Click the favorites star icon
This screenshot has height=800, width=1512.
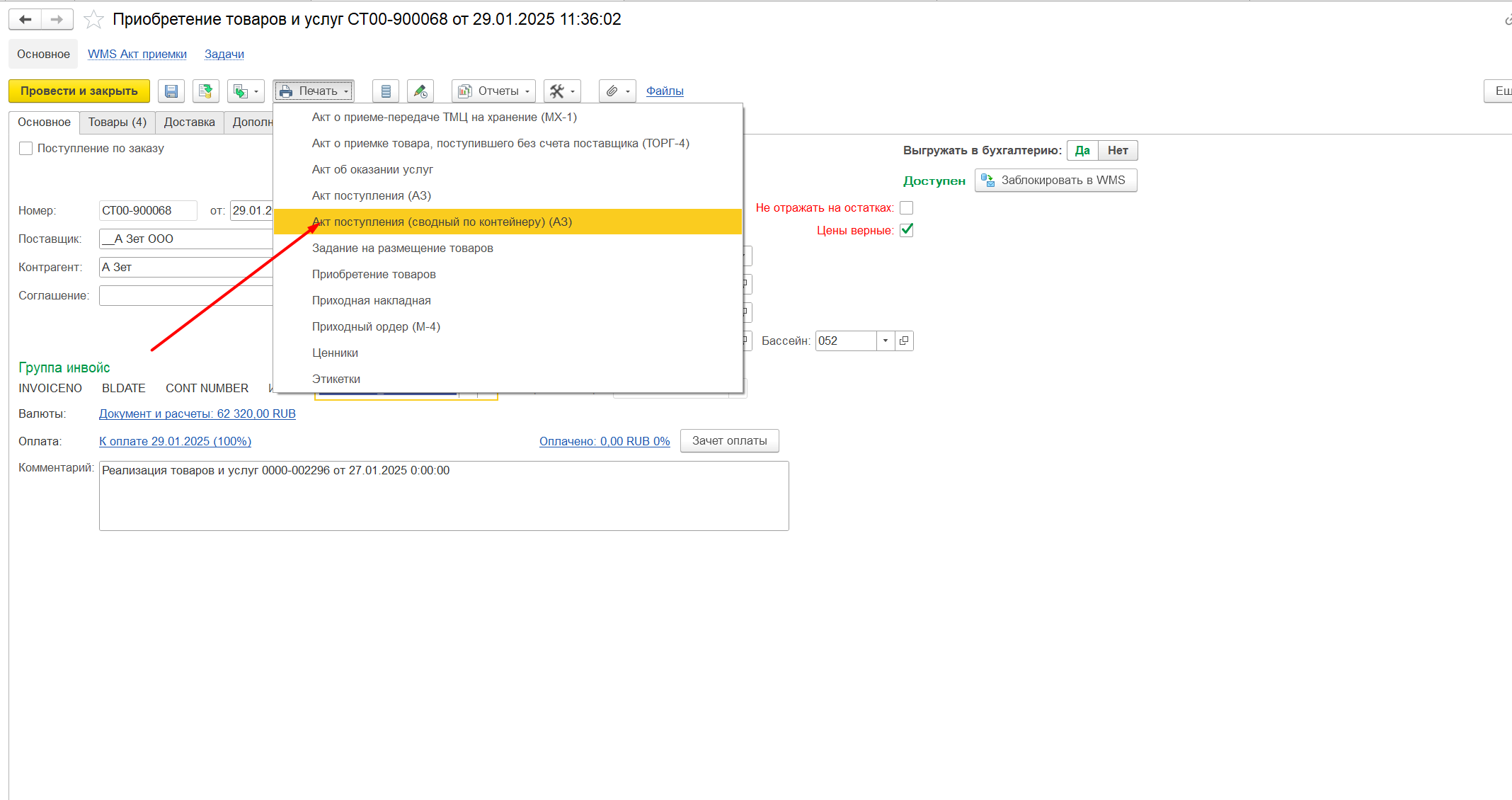point(93,20)
